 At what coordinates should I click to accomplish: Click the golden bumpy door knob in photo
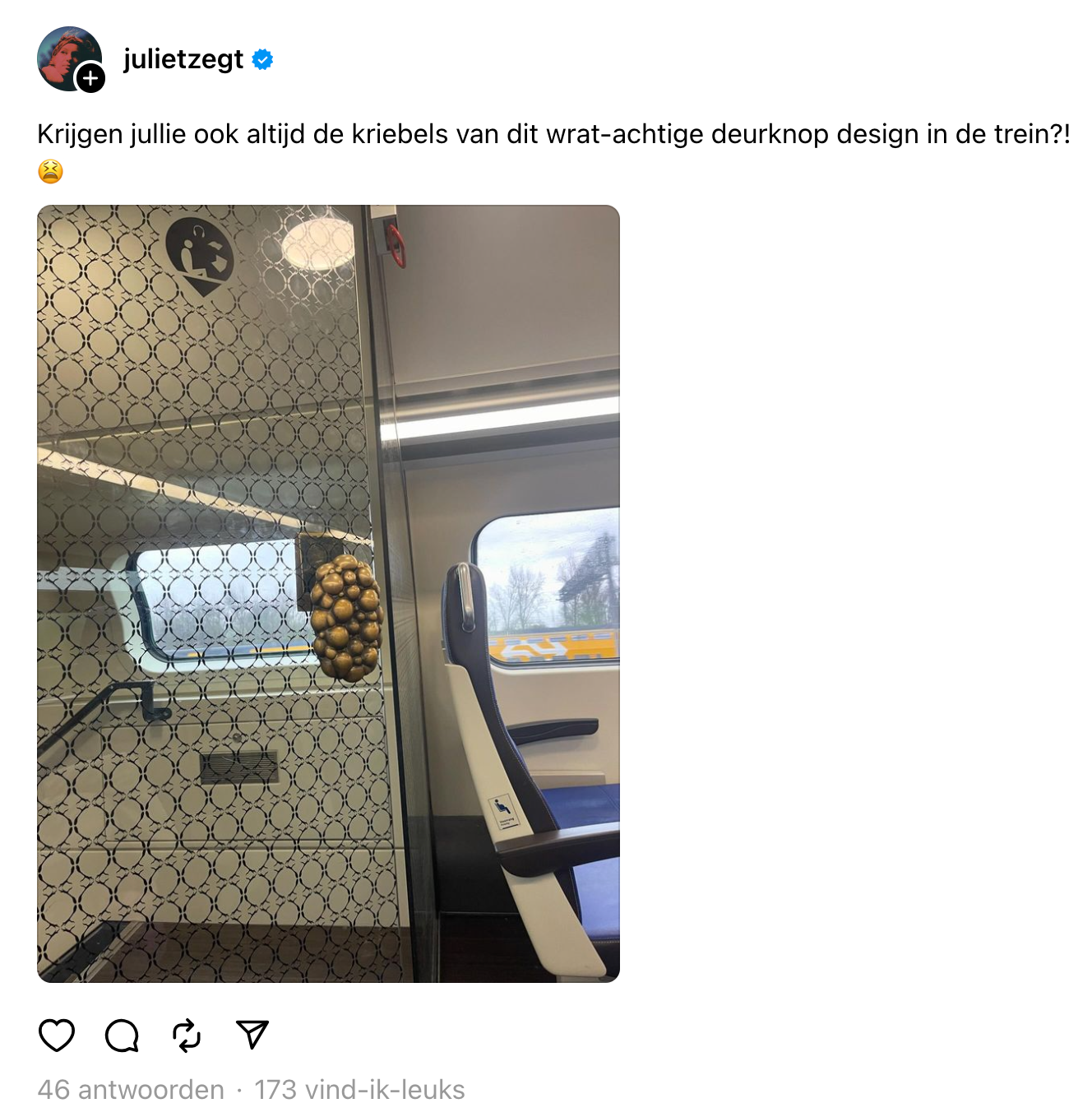click(x=346, y=618)
